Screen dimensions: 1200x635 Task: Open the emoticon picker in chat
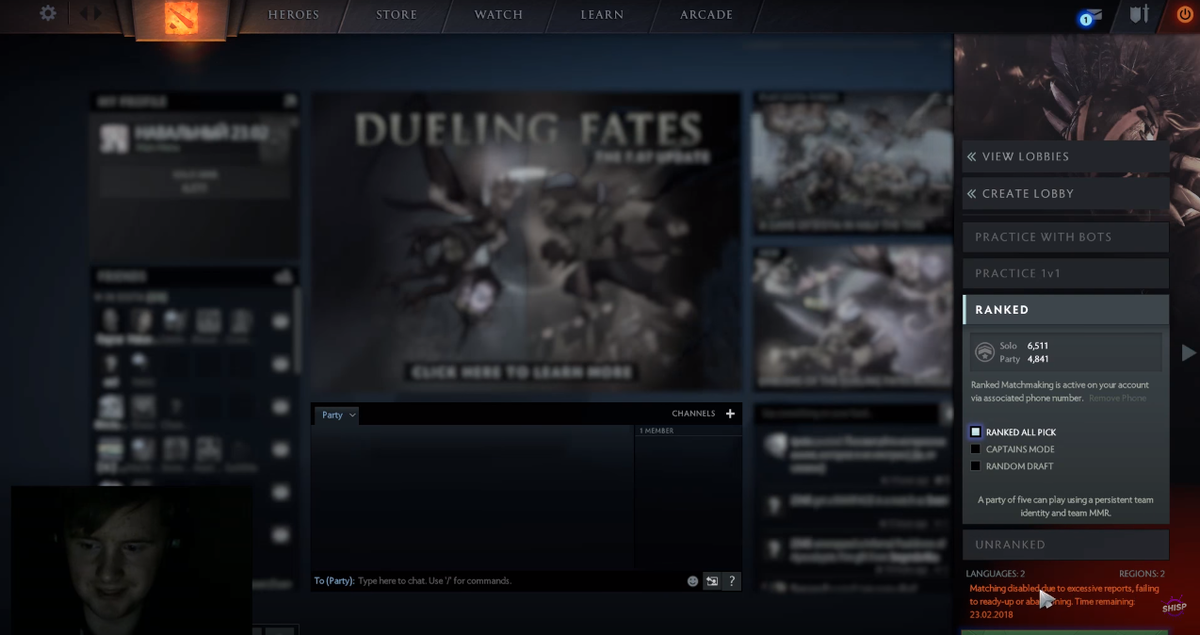pos(692,581)
